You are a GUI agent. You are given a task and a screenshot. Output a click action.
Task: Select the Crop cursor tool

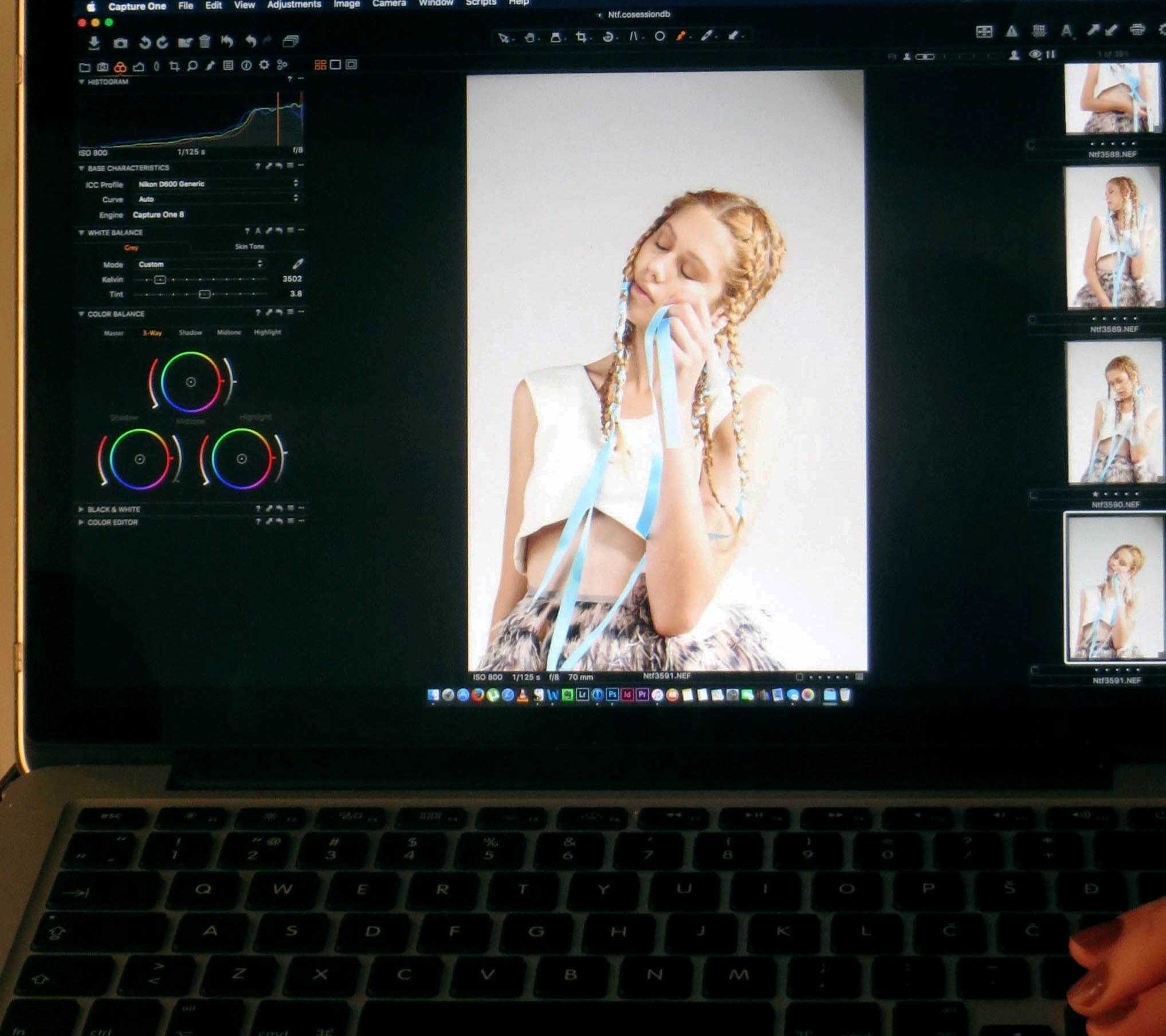click(x=582, y=37)
